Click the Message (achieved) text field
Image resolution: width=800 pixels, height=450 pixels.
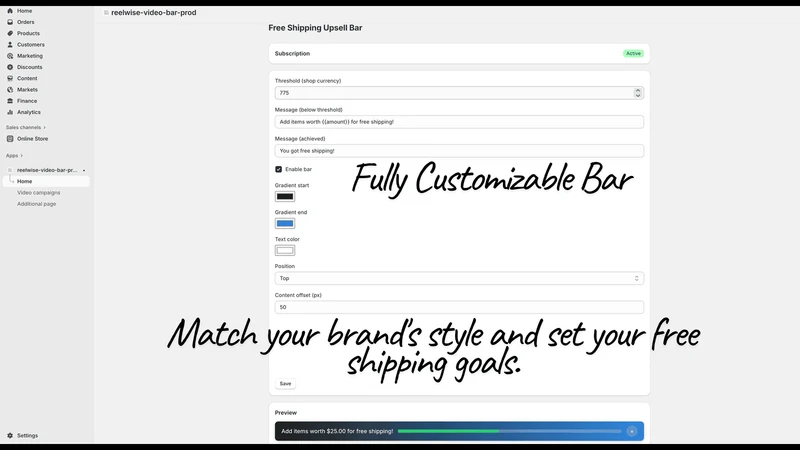[459, 151]
